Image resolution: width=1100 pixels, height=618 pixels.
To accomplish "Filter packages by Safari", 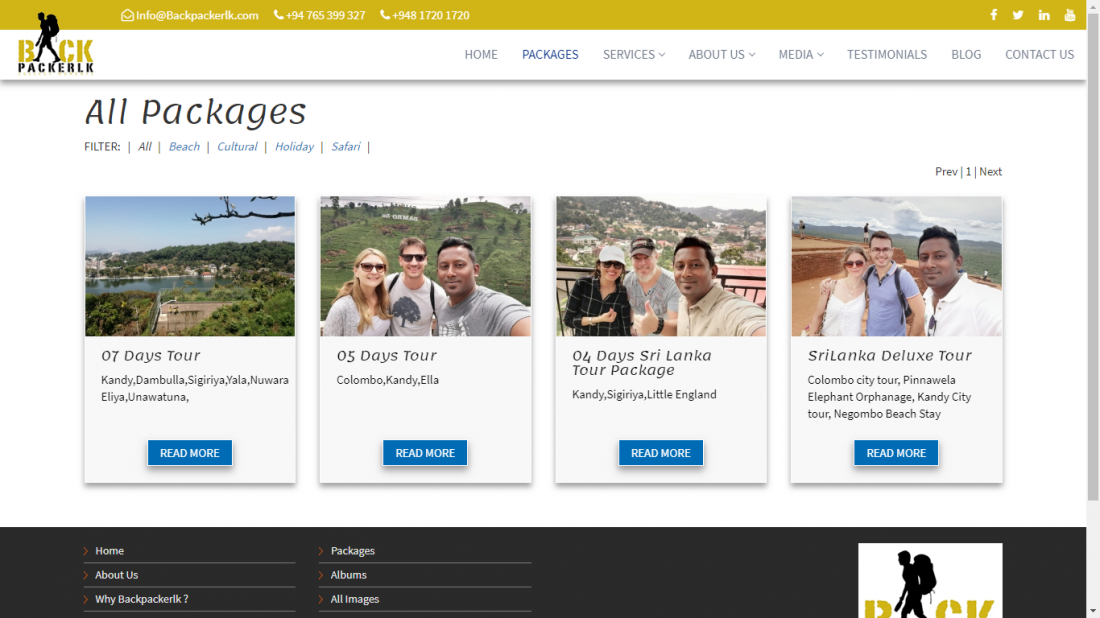I will [x=346, y=147].
